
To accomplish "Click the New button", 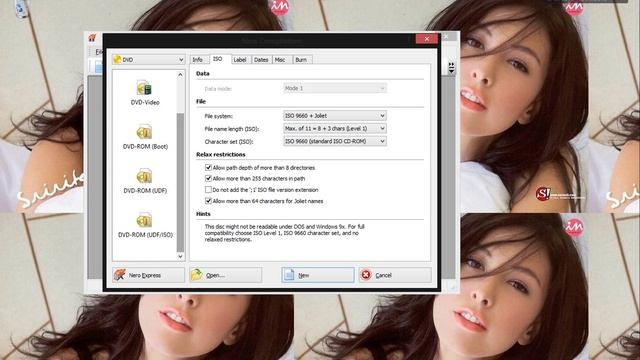I will [x=318, y=275].
